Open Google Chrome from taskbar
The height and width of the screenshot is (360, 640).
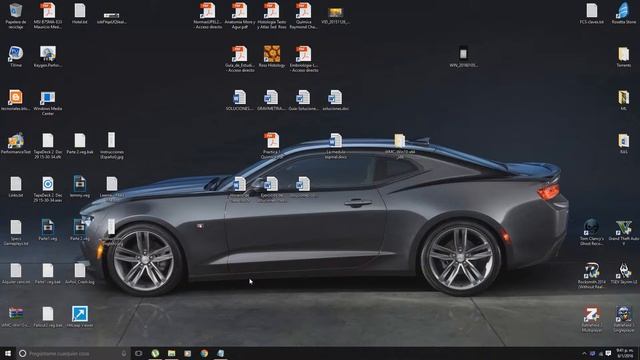coord(204,353)
